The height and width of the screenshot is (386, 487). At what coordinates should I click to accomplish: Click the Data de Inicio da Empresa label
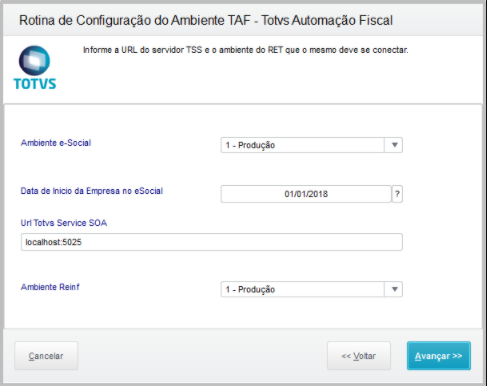click(x=92, y=191)
